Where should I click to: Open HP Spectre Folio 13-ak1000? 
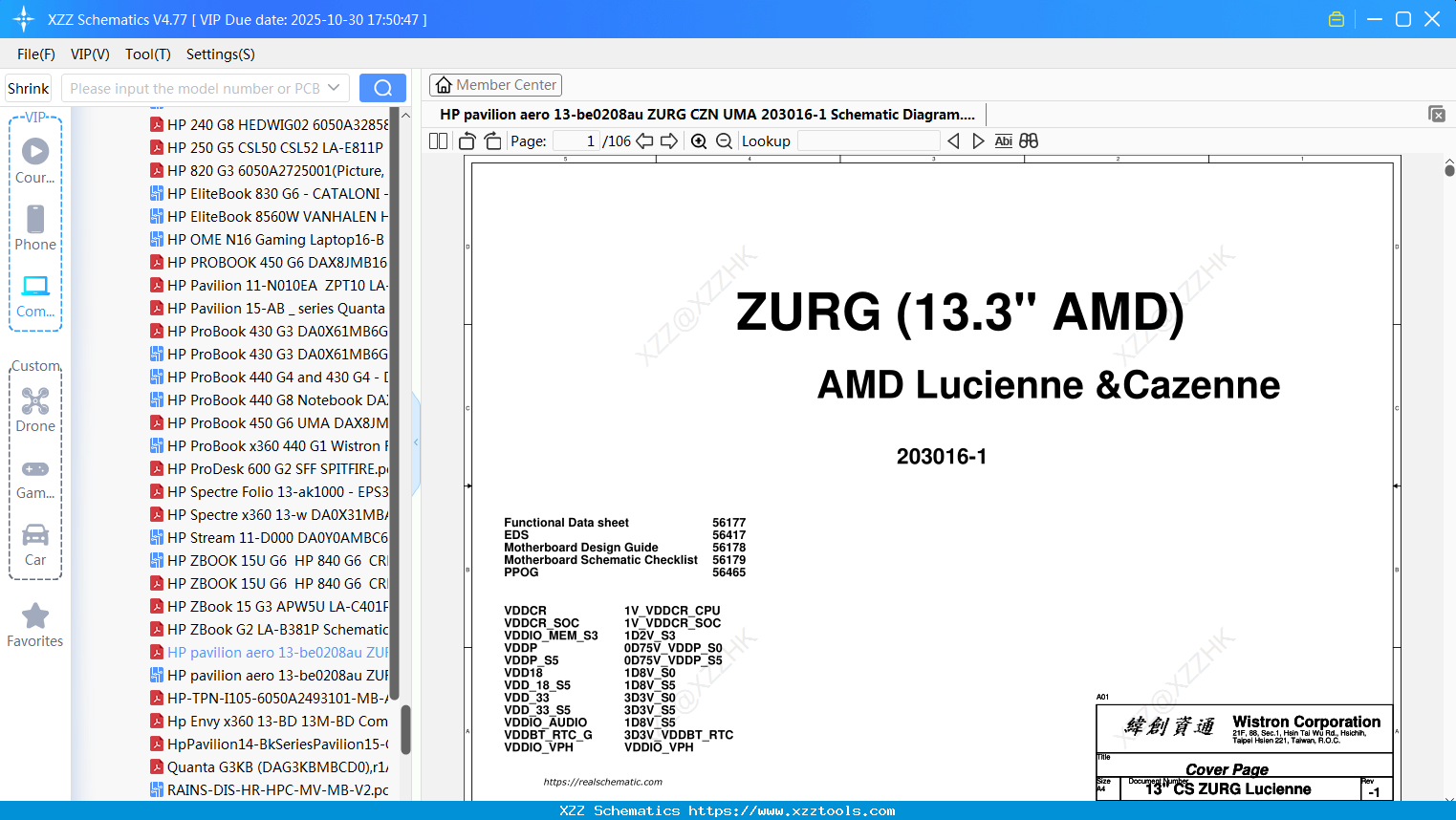coord(270,491)
